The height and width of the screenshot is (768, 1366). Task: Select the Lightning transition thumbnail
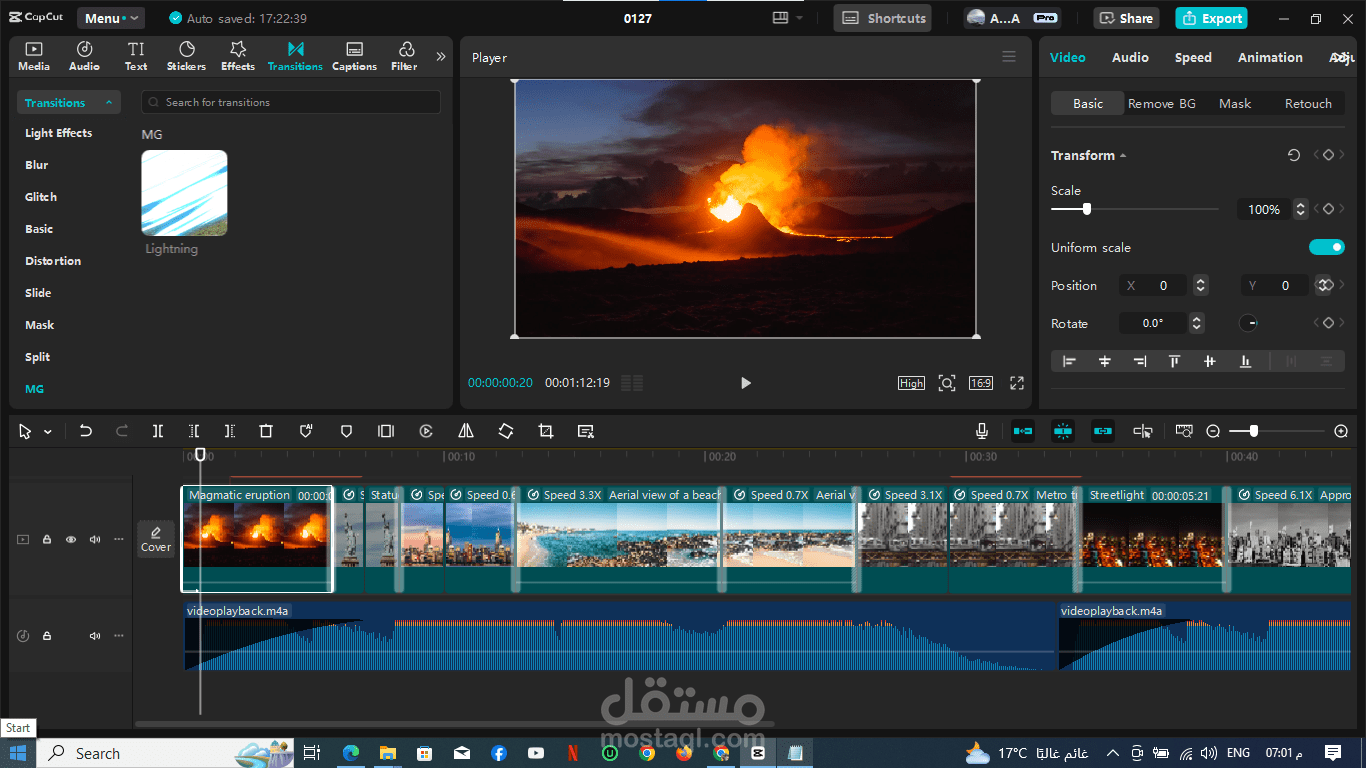coord(184,193)
